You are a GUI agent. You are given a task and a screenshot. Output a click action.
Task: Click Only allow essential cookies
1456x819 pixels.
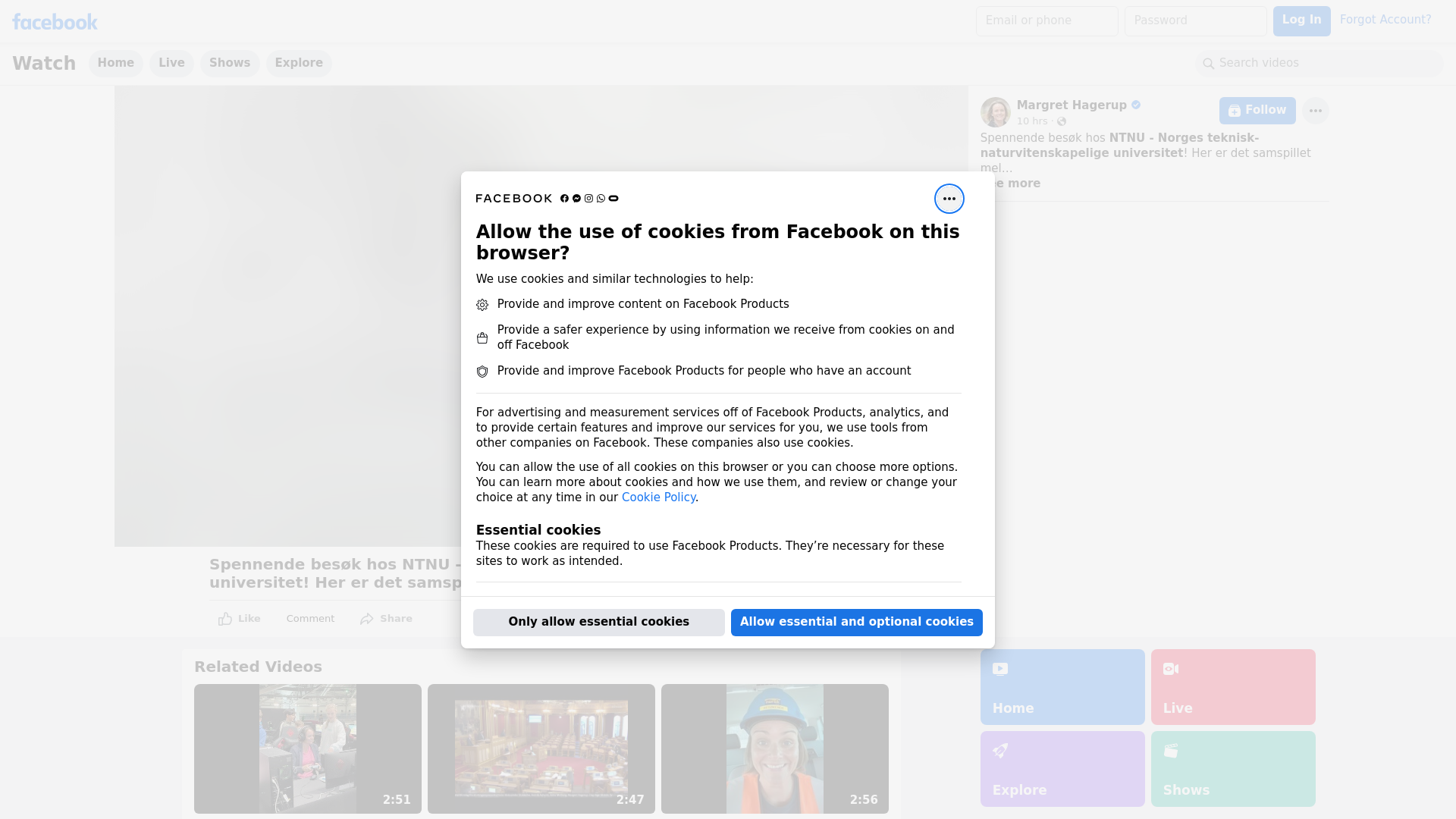pyautogui.click(x=598, y=623)
